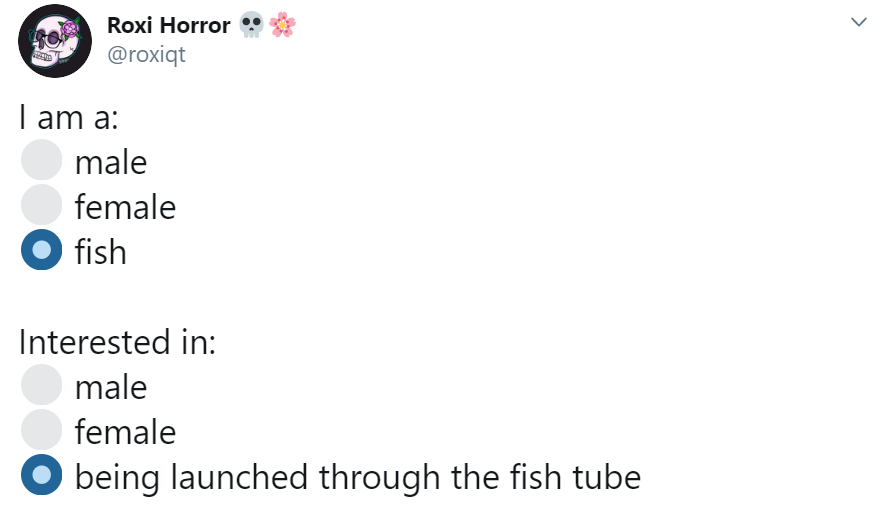Click the 'male' label under 'I am a'
890x509 pixels.
coord(111,163)
